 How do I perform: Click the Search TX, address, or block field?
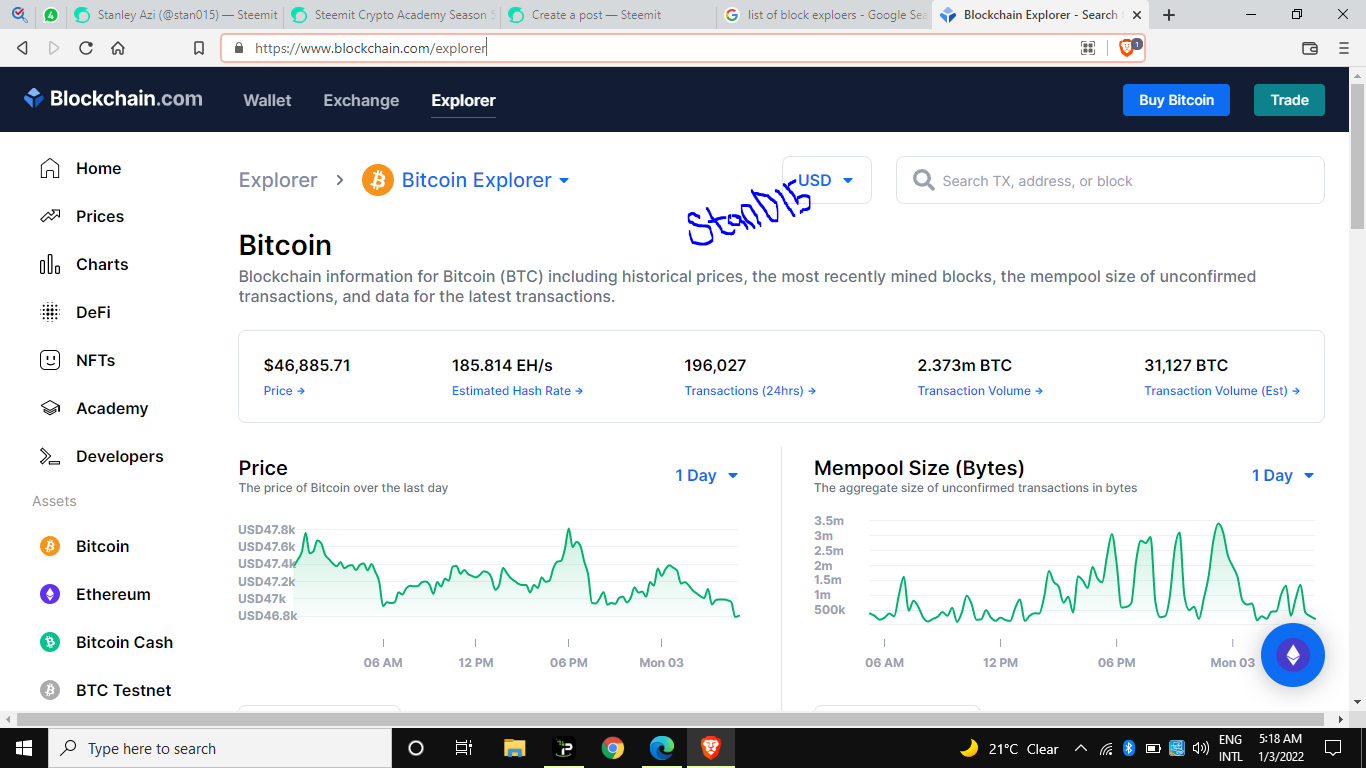click(x=1110, y=180)
